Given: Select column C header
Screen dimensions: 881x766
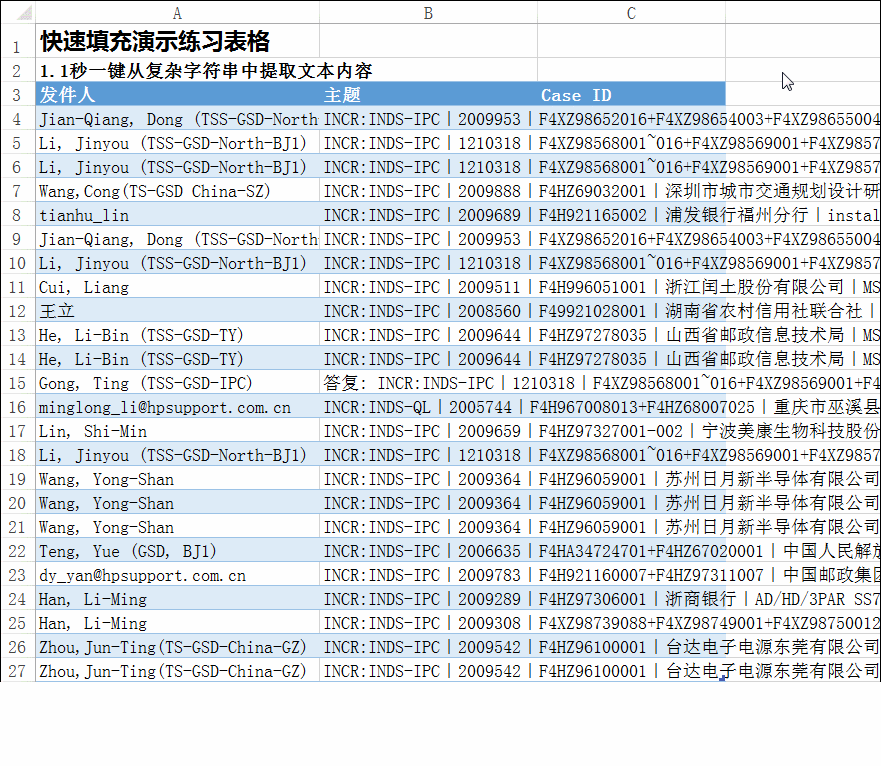Looking at the screenshot, I should pos(631,12).
